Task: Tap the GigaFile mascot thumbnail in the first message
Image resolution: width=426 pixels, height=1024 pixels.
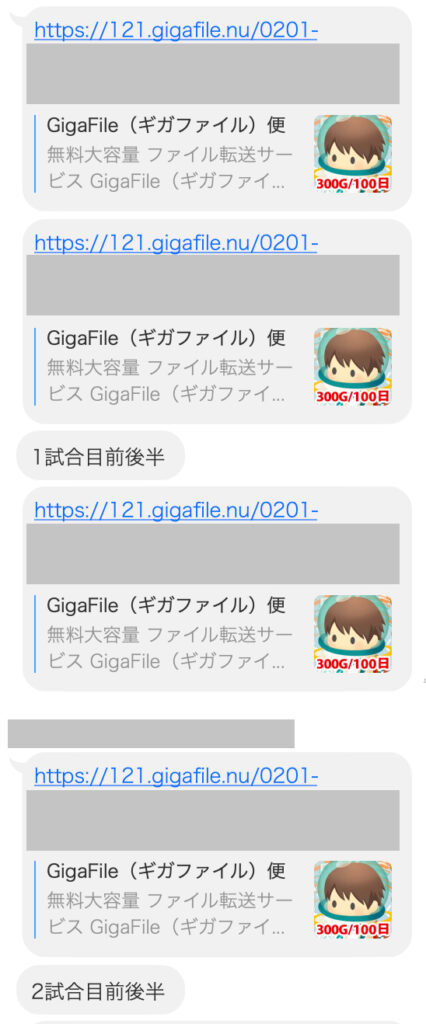Action: point(353,153)
